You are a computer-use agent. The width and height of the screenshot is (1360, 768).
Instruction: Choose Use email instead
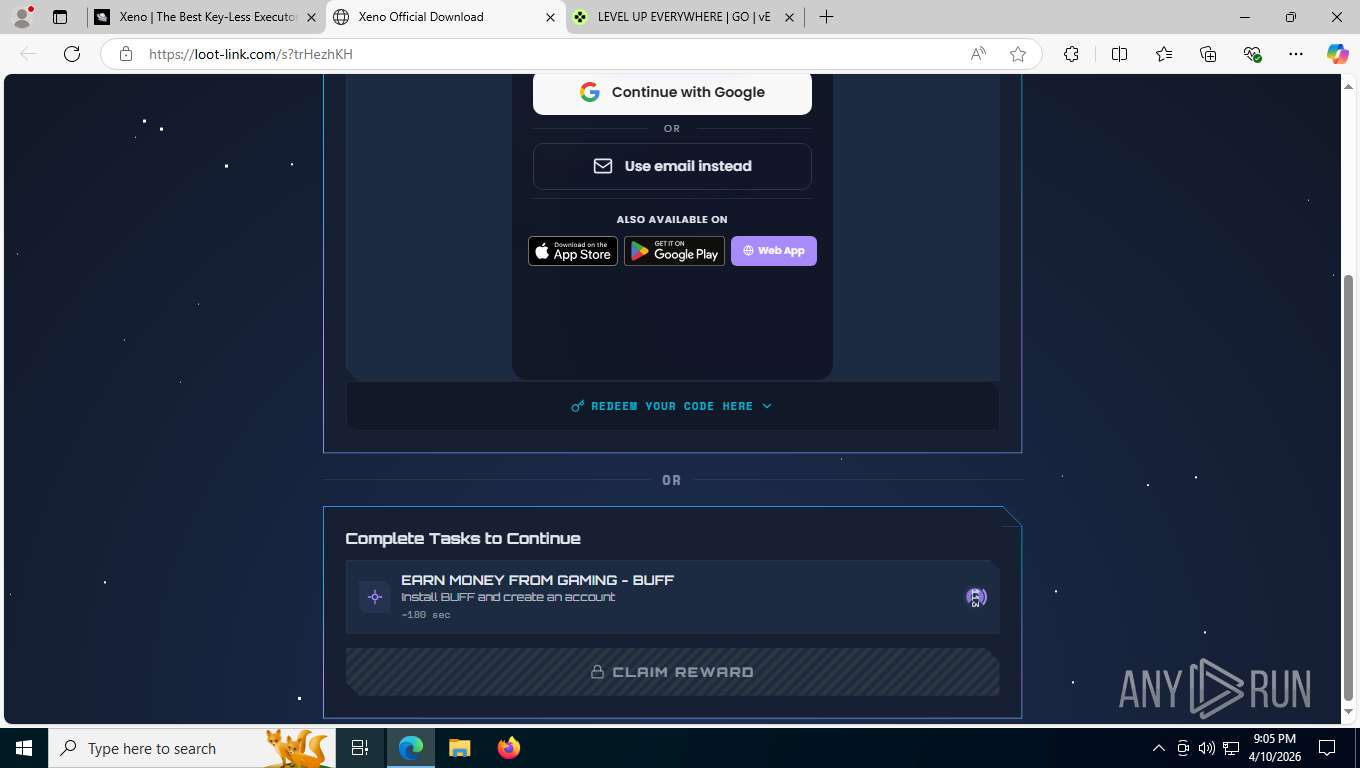point(672,166)
